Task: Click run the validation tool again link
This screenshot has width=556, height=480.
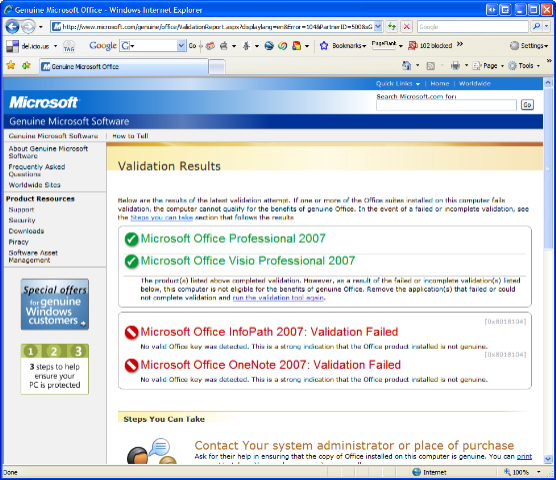Action: coord(278,298)
